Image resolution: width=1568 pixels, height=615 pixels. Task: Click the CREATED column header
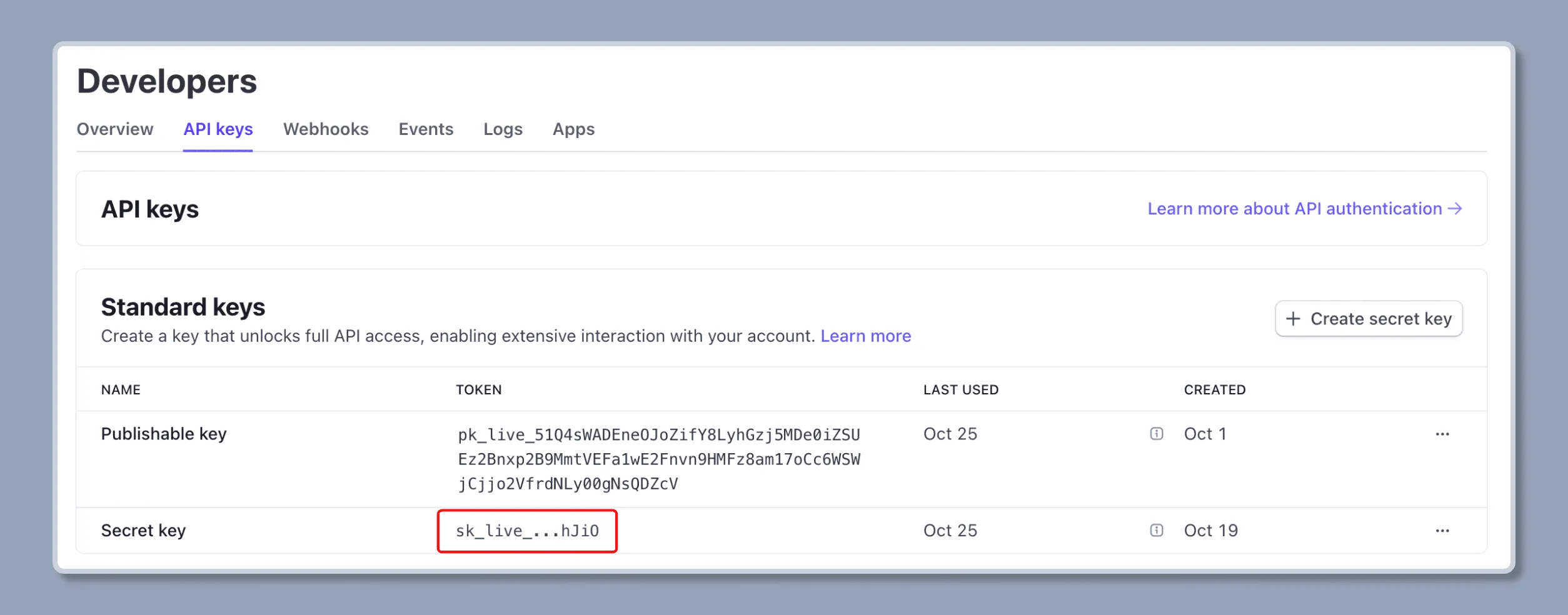point(1214,390)
